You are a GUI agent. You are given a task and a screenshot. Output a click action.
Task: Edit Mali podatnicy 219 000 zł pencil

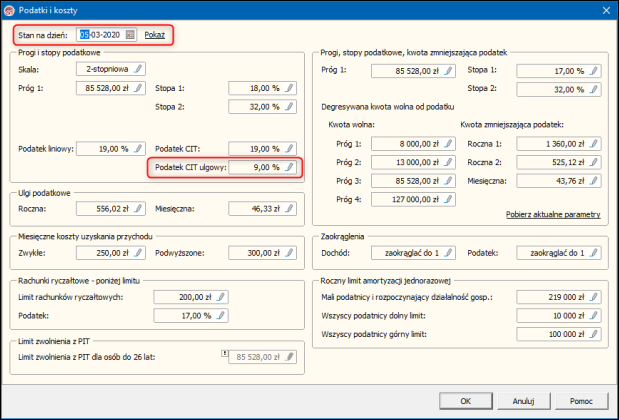593,297
